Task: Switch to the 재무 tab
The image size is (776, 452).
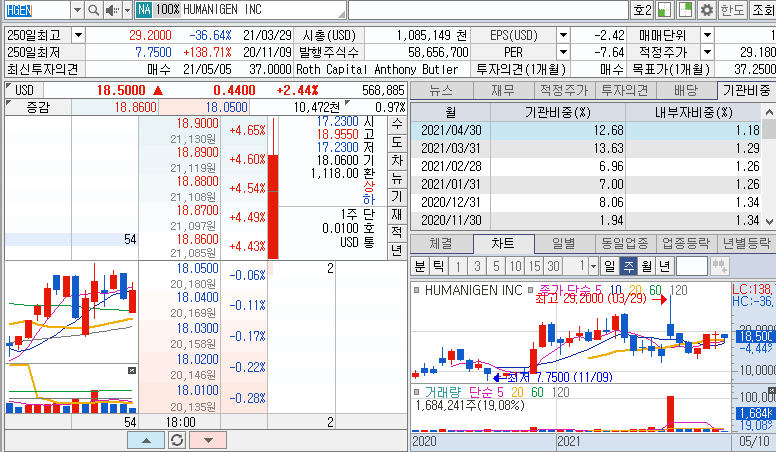Action: click(503, 91)
